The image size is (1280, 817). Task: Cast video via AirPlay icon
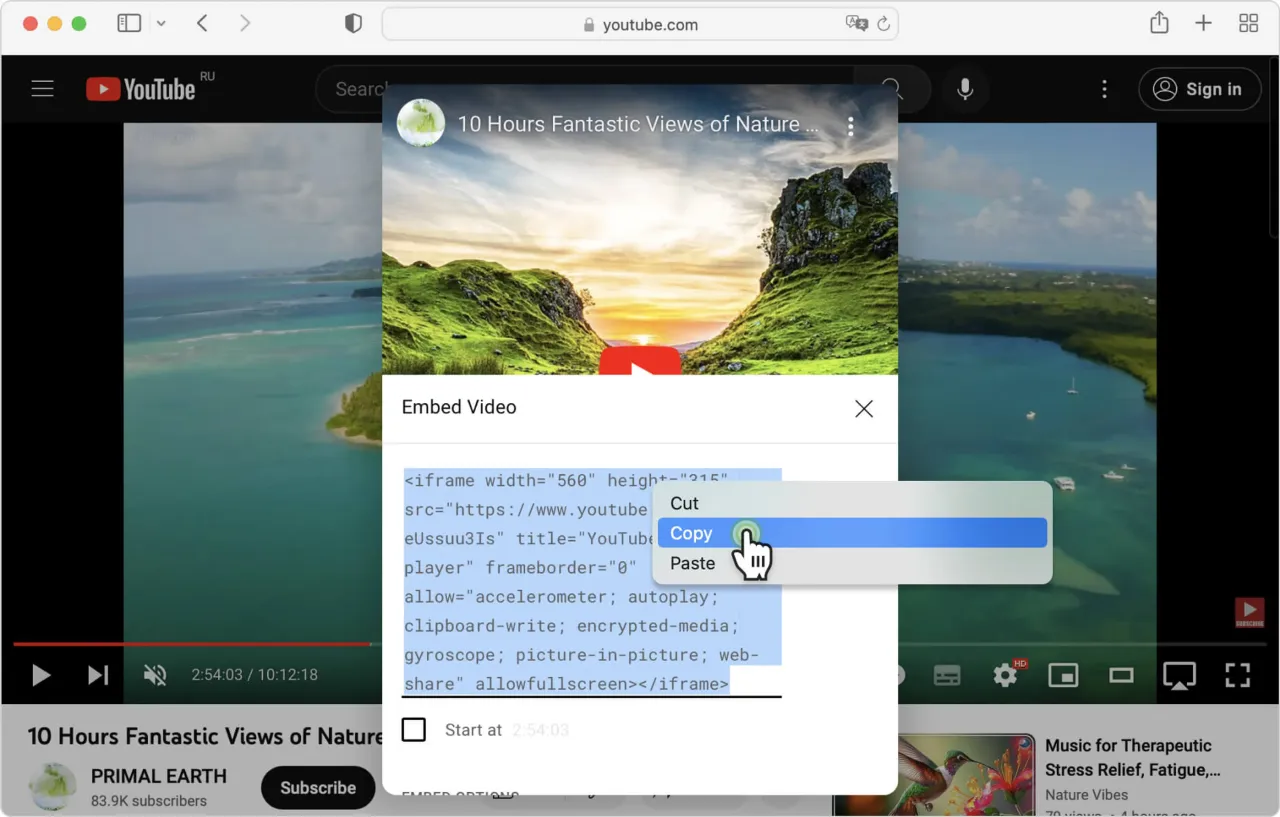click(x=1180, y=675)
